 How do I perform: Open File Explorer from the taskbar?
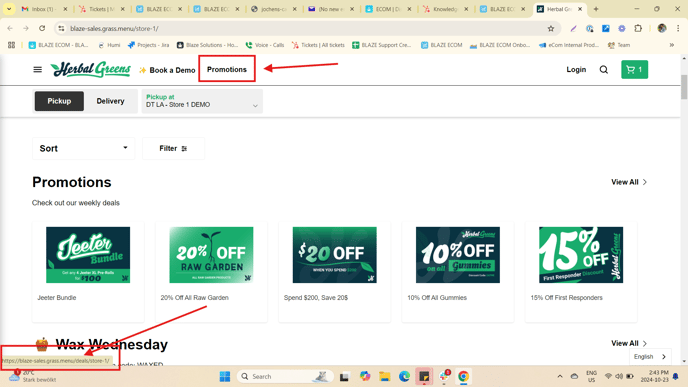tap(385, 376)
